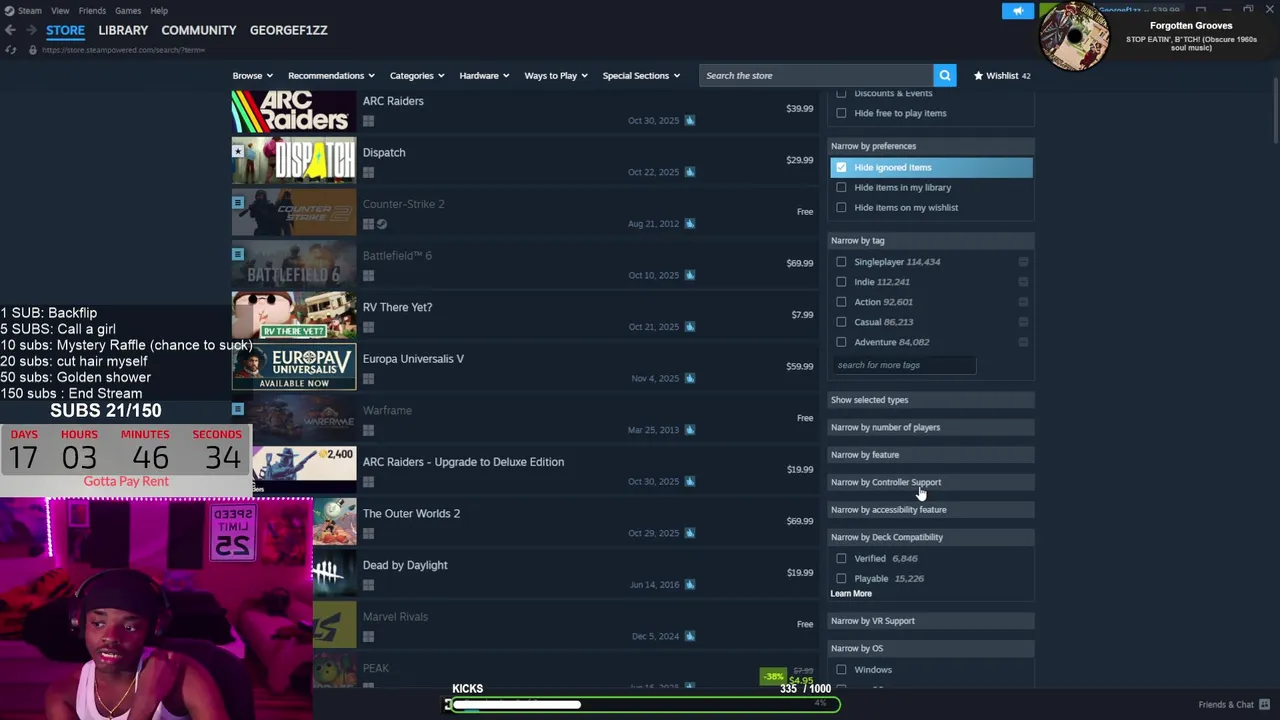The image size is (1280, 720).
Task: Open the Browse dropdown
Action: click(x=252, y=75)
